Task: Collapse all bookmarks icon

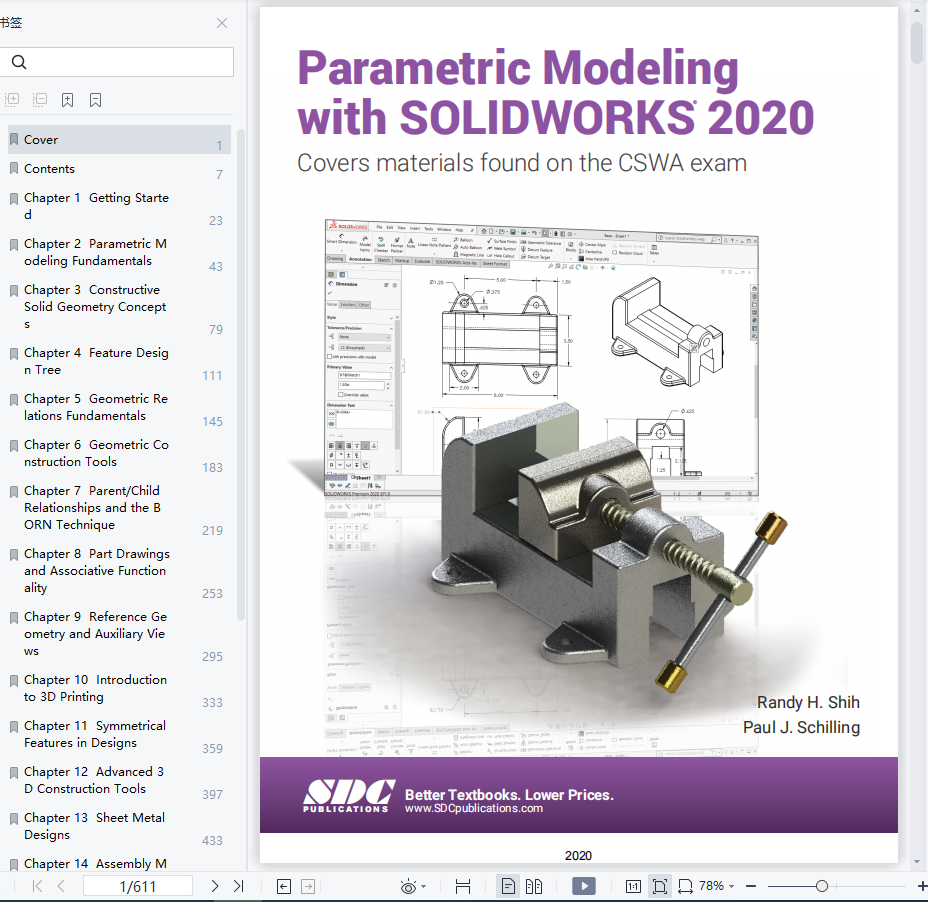Action: 40,99
